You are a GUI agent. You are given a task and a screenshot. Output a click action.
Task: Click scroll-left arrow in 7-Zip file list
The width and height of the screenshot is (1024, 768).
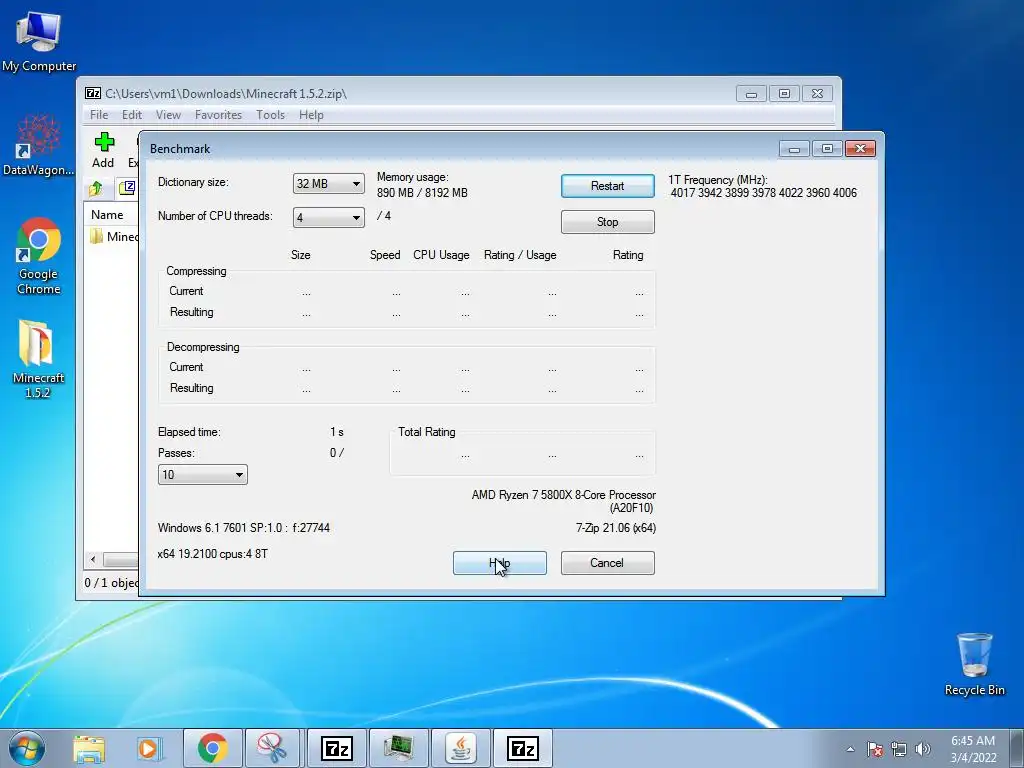93,559
